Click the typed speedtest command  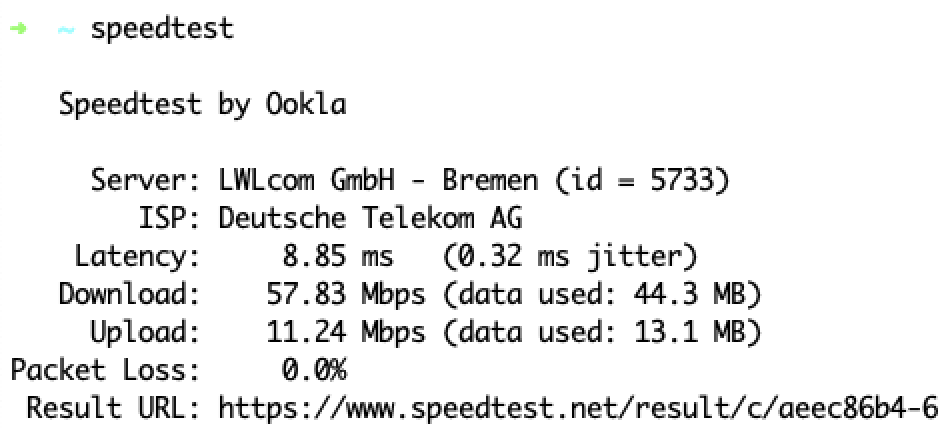161,29
